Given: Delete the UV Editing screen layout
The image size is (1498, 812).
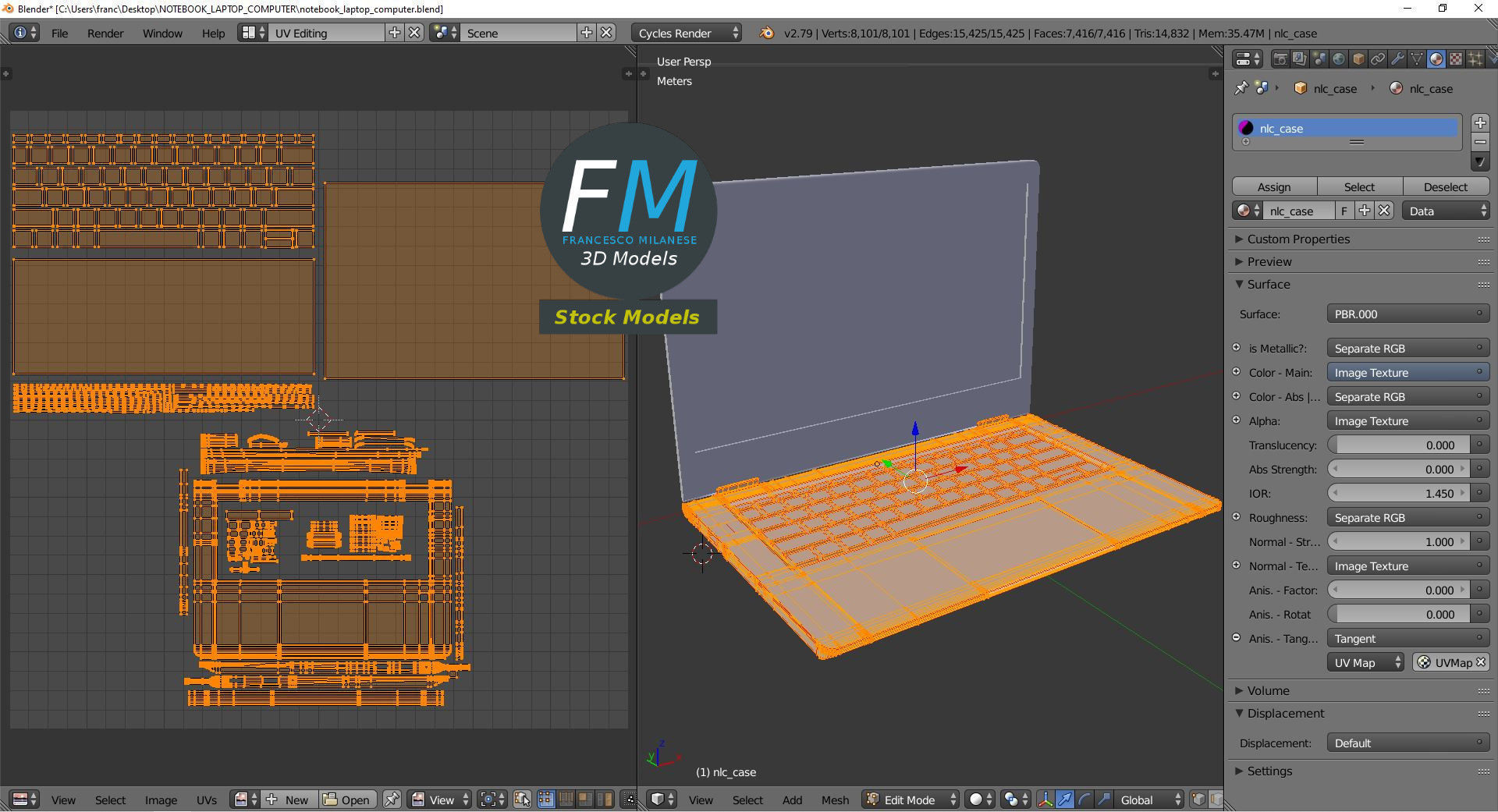Looking at the screenshot, I should tap(415, 33).
